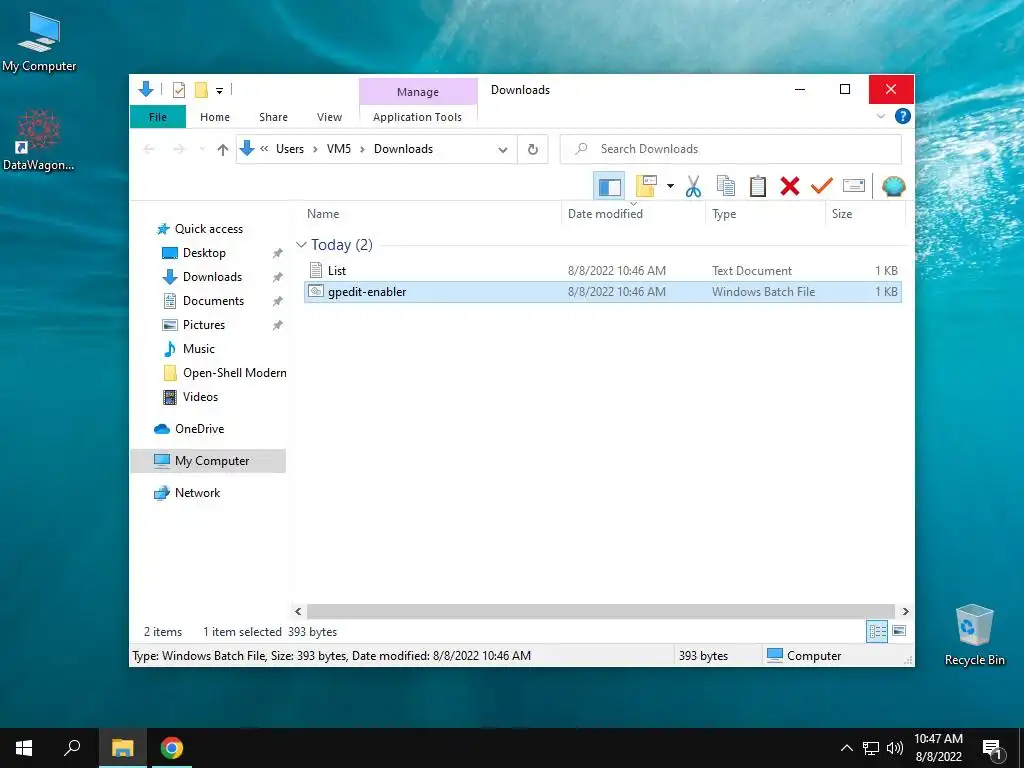Show hidden system tray icons
The image size is (1024, 768).
pyautogui.click(x=846, y=748)
